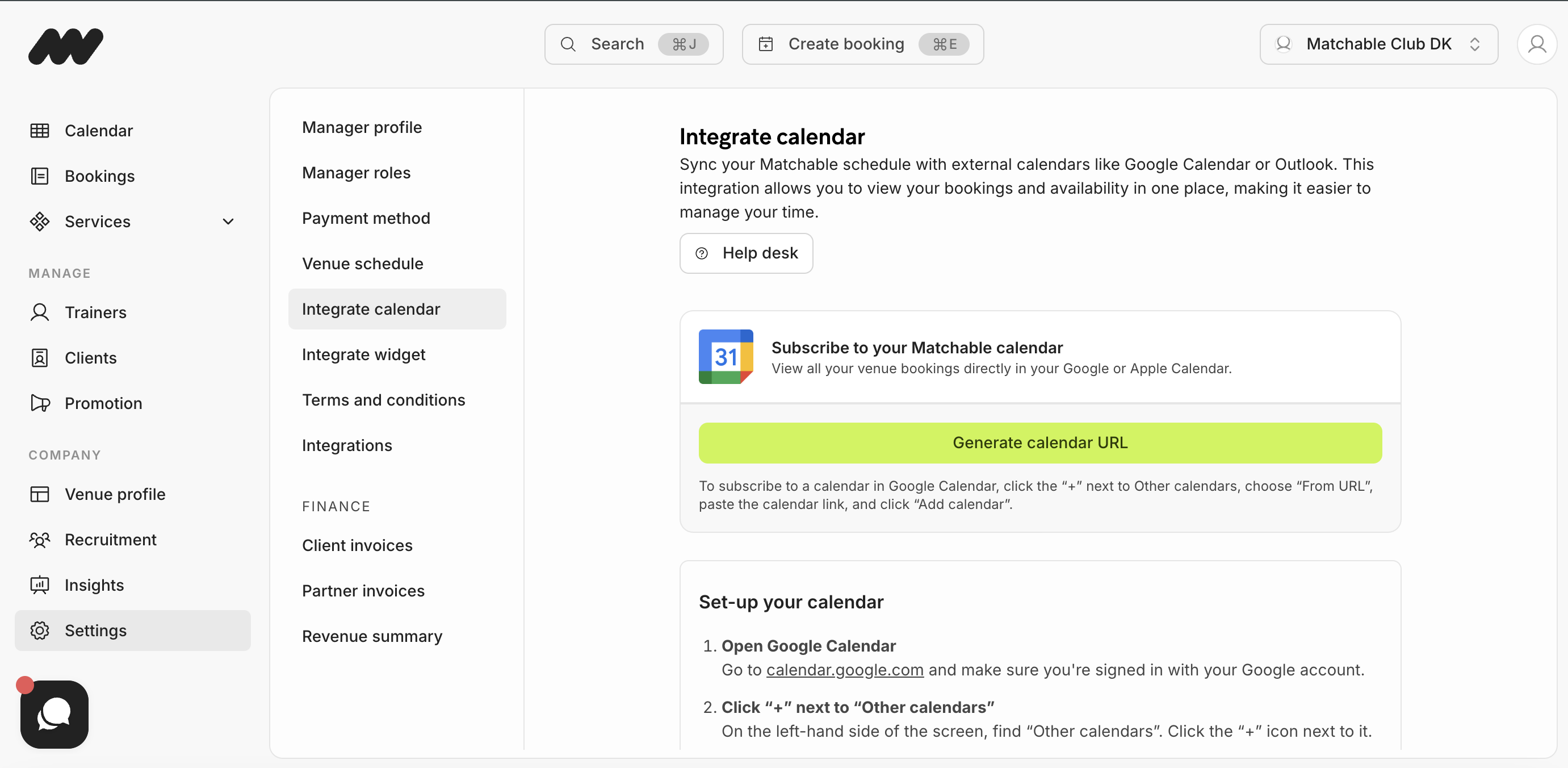Click the Trainers person icon
This screenshot has height=768, width=1568.
(40, 312)
